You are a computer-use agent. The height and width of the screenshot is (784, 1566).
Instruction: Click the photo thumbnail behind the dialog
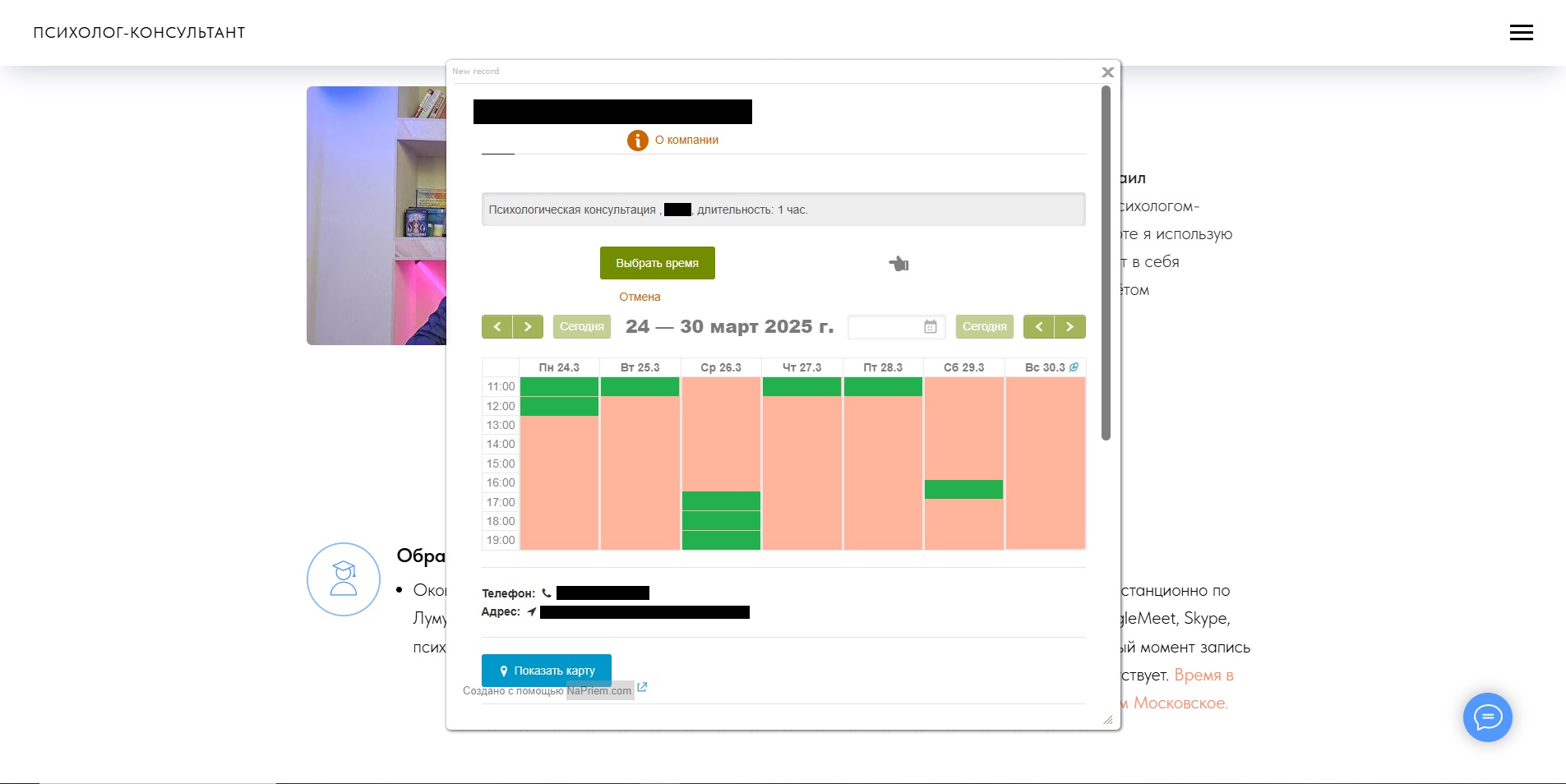(376, 215)
